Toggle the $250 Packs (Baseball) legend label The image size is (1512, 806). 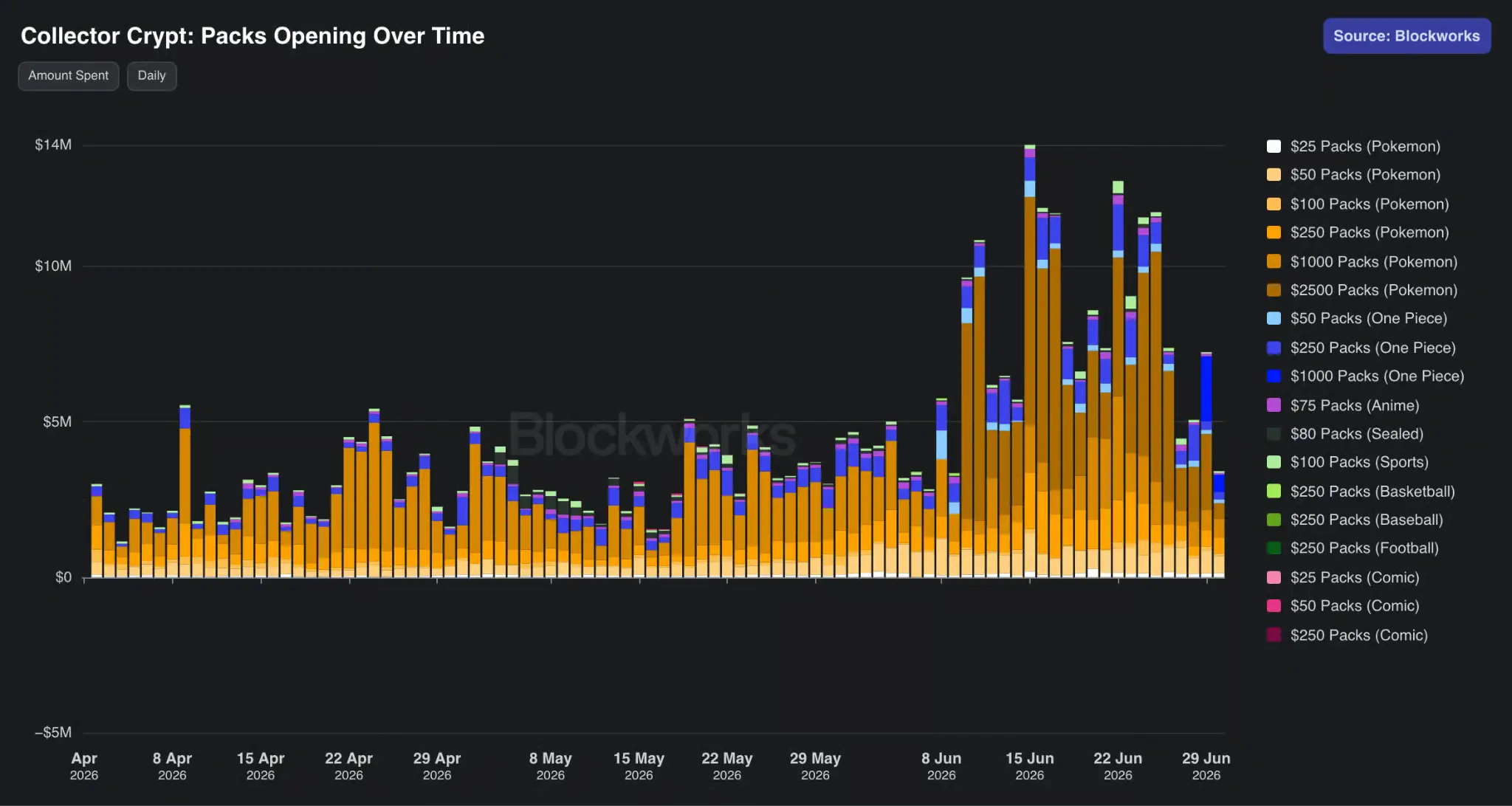click(x=1367, y=520)
